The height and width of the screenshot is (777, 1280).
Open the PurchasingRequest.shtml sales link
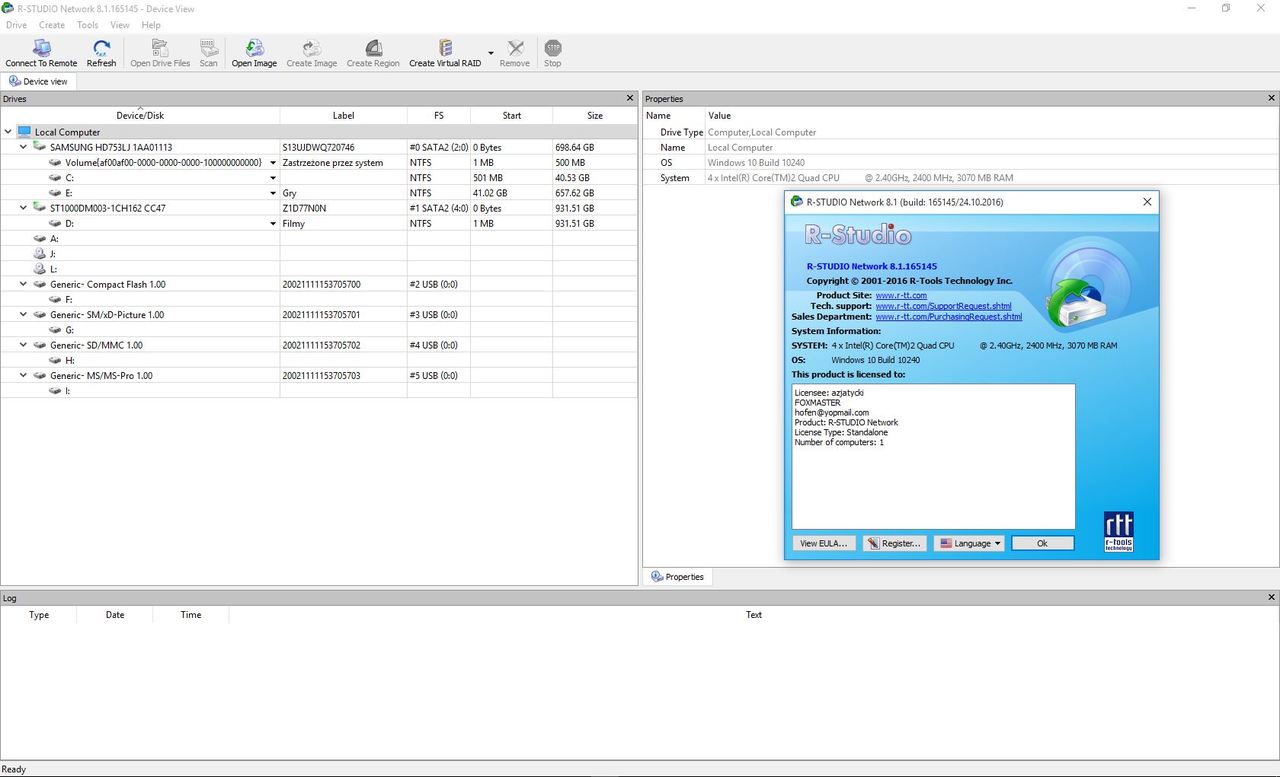[x=948, y=316]
